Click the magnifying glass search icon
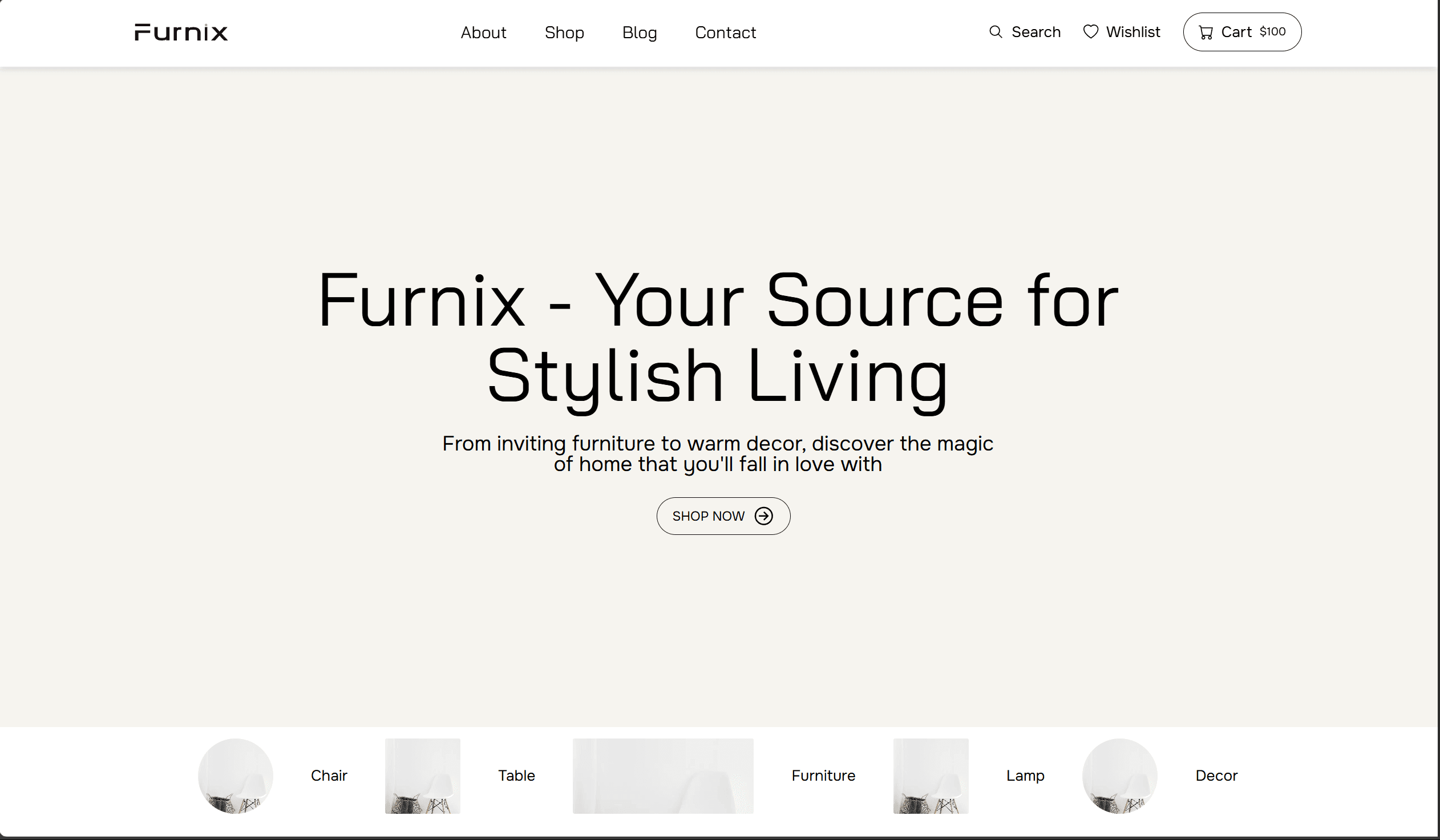The width and height of the screenshot is (1440, 840). (996, 32)
